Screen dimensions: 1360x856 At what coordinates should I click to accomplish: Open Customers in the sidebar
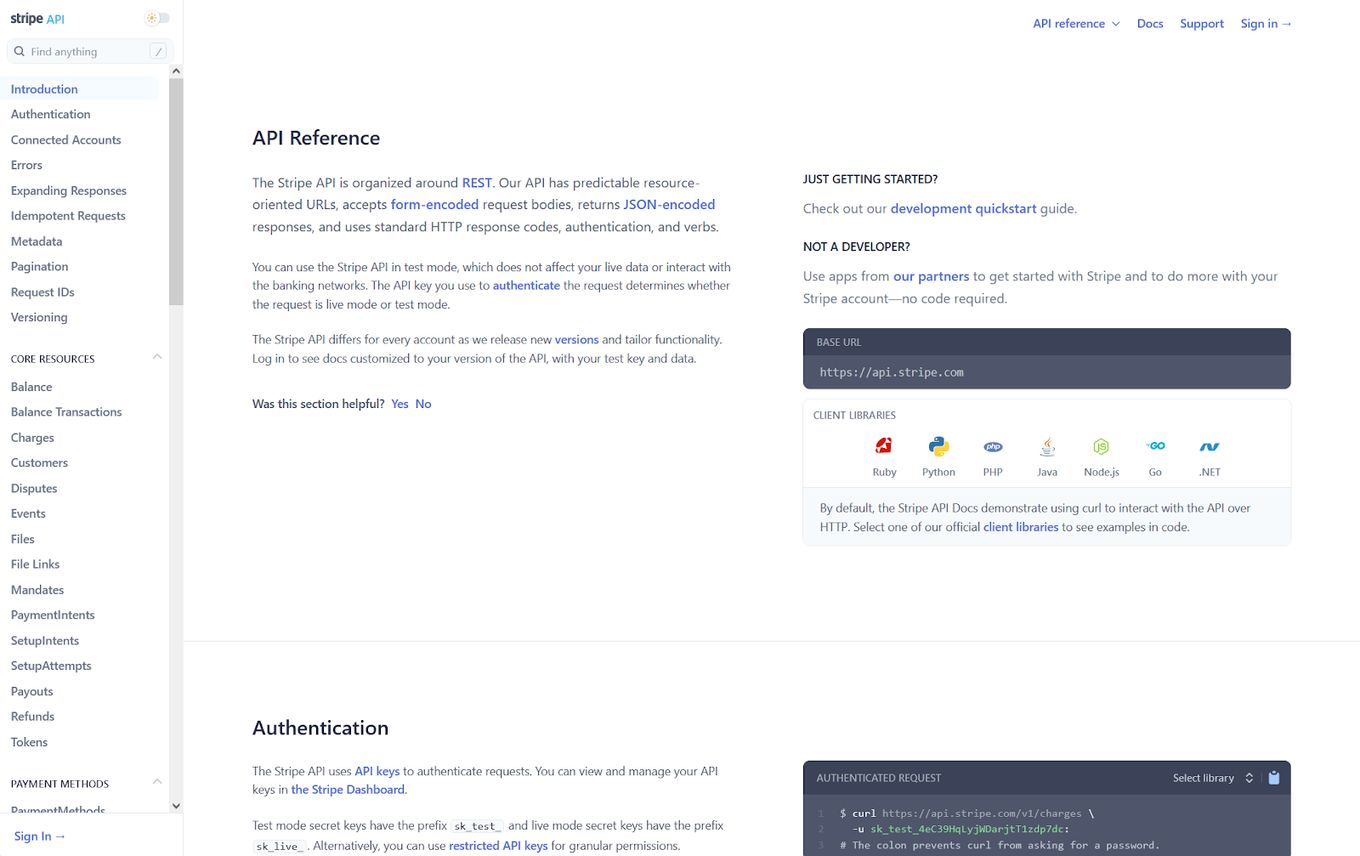coord(39,463)
